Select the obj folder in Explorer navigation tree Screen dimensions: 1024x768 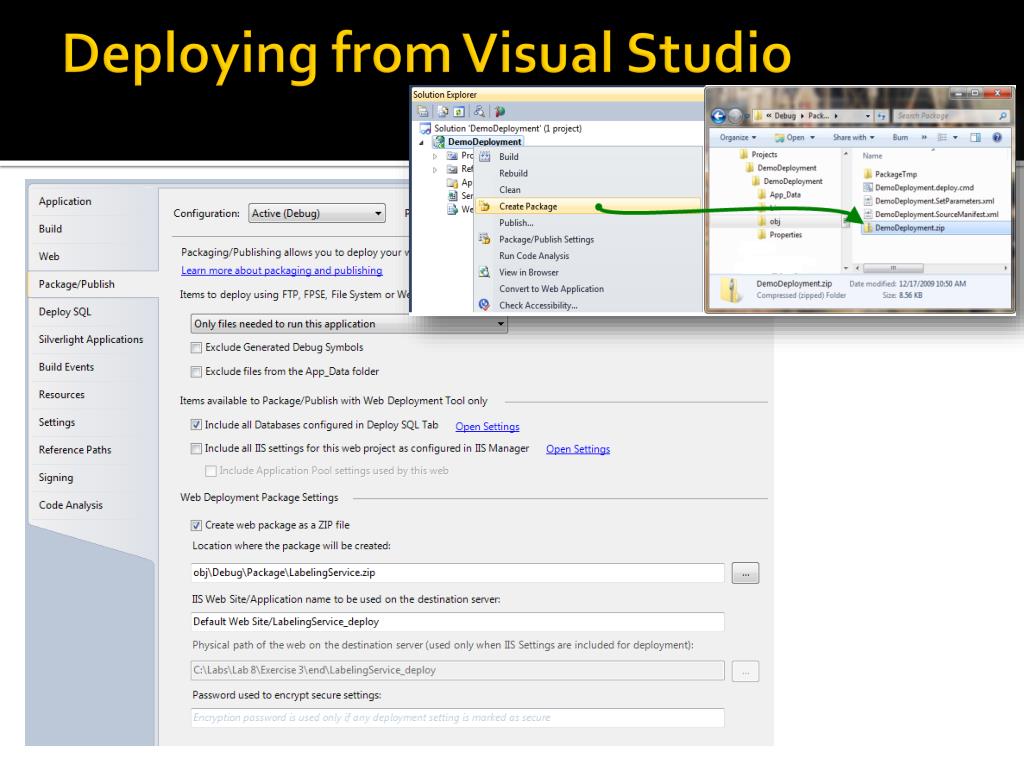tap(775, 221)
